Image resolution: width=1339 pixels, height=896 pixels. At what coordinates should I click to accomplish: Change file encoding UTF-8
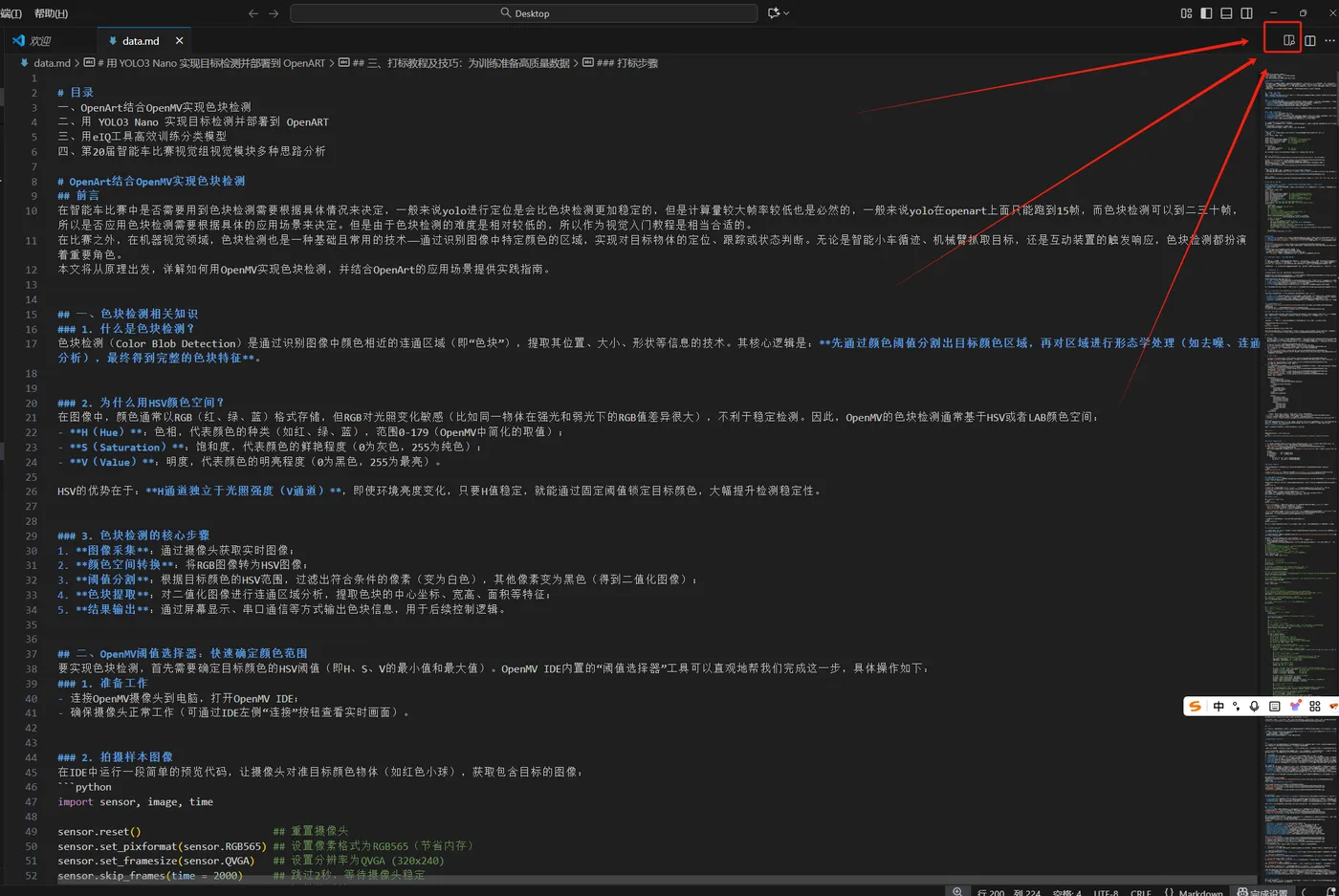pos(1106,892)
